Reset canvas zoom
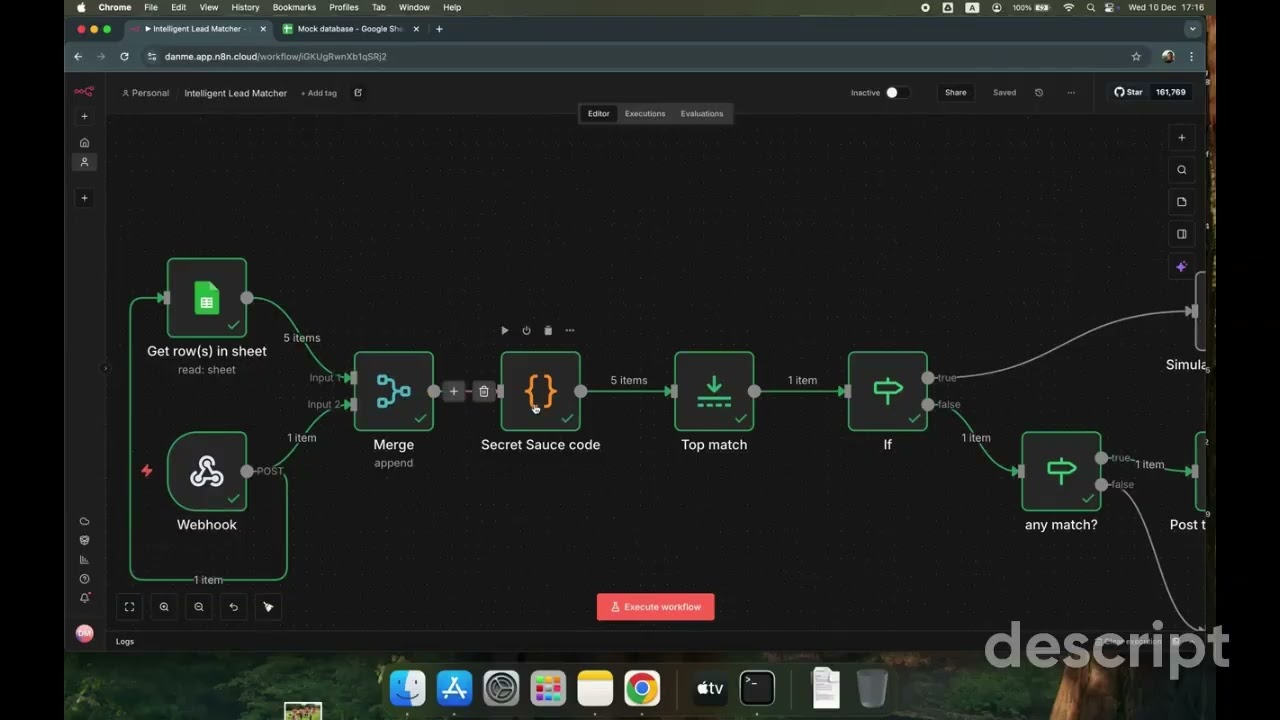The height and width of the screenshot is (720, 1280). point(233,606)
